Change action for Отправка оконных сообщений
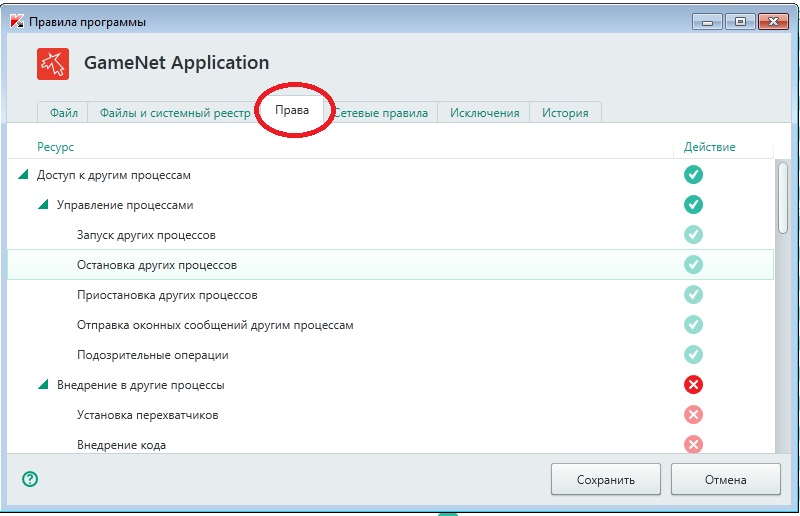800x516 pixels. pos(693,325)
